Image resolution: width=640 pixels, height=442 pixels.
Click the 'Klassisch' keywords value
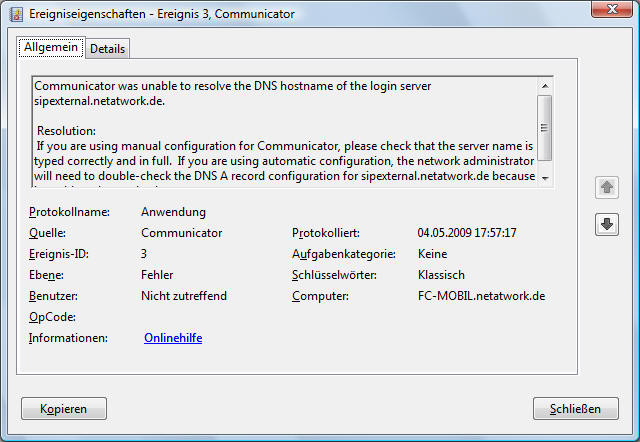coord(441,275)
